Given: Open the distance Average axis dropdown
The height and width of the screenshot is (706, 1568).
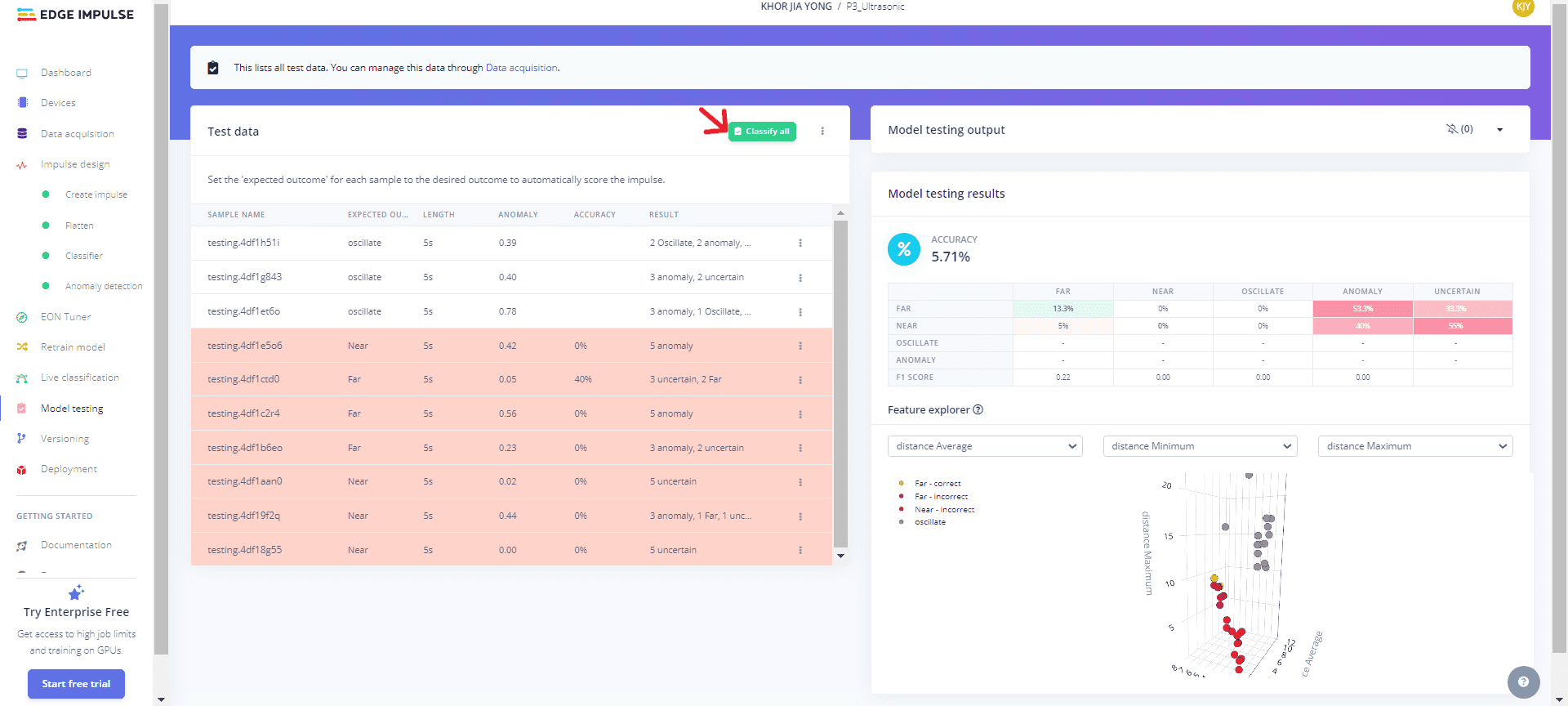Looking at the screenshot, I should click(984, 446).
